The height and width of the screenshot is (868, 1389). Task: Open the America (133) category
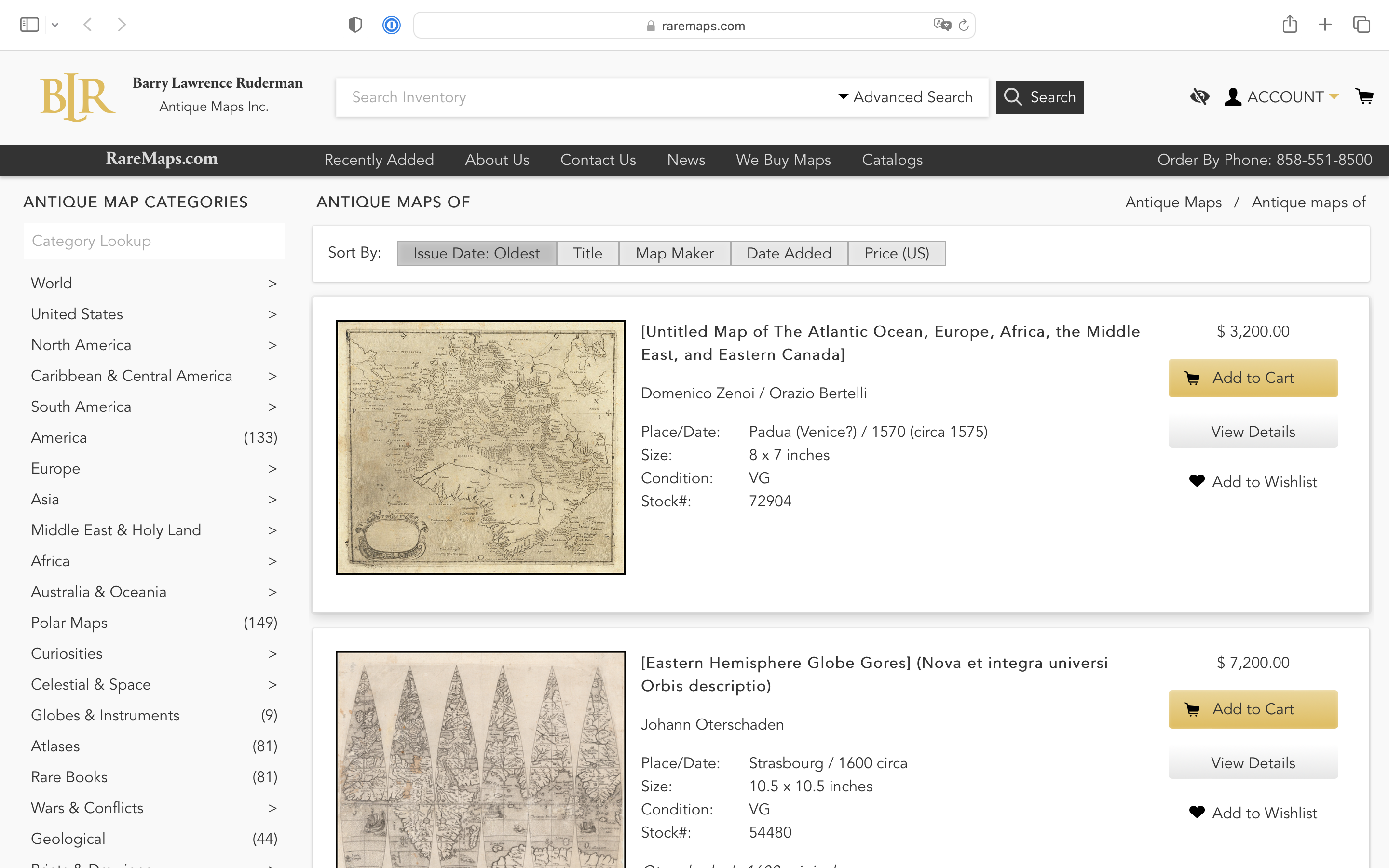pos(154,437)
